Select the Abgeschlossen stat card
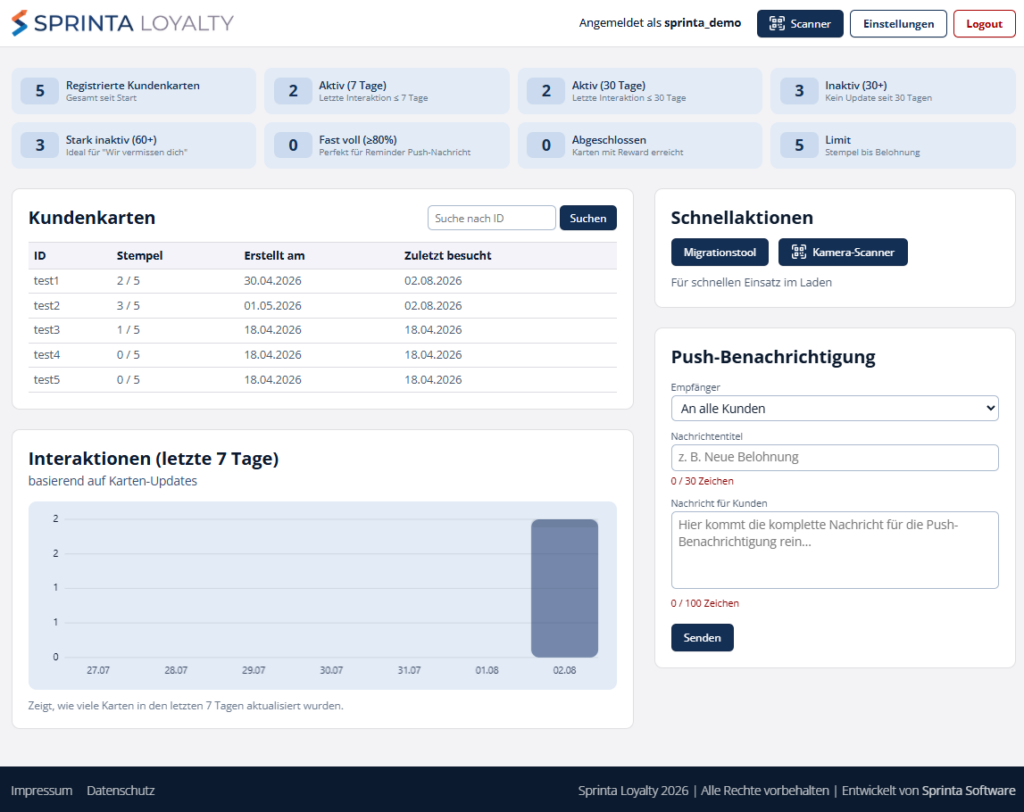This screenshot has width=1024, height=812. (x=640, y=145)
